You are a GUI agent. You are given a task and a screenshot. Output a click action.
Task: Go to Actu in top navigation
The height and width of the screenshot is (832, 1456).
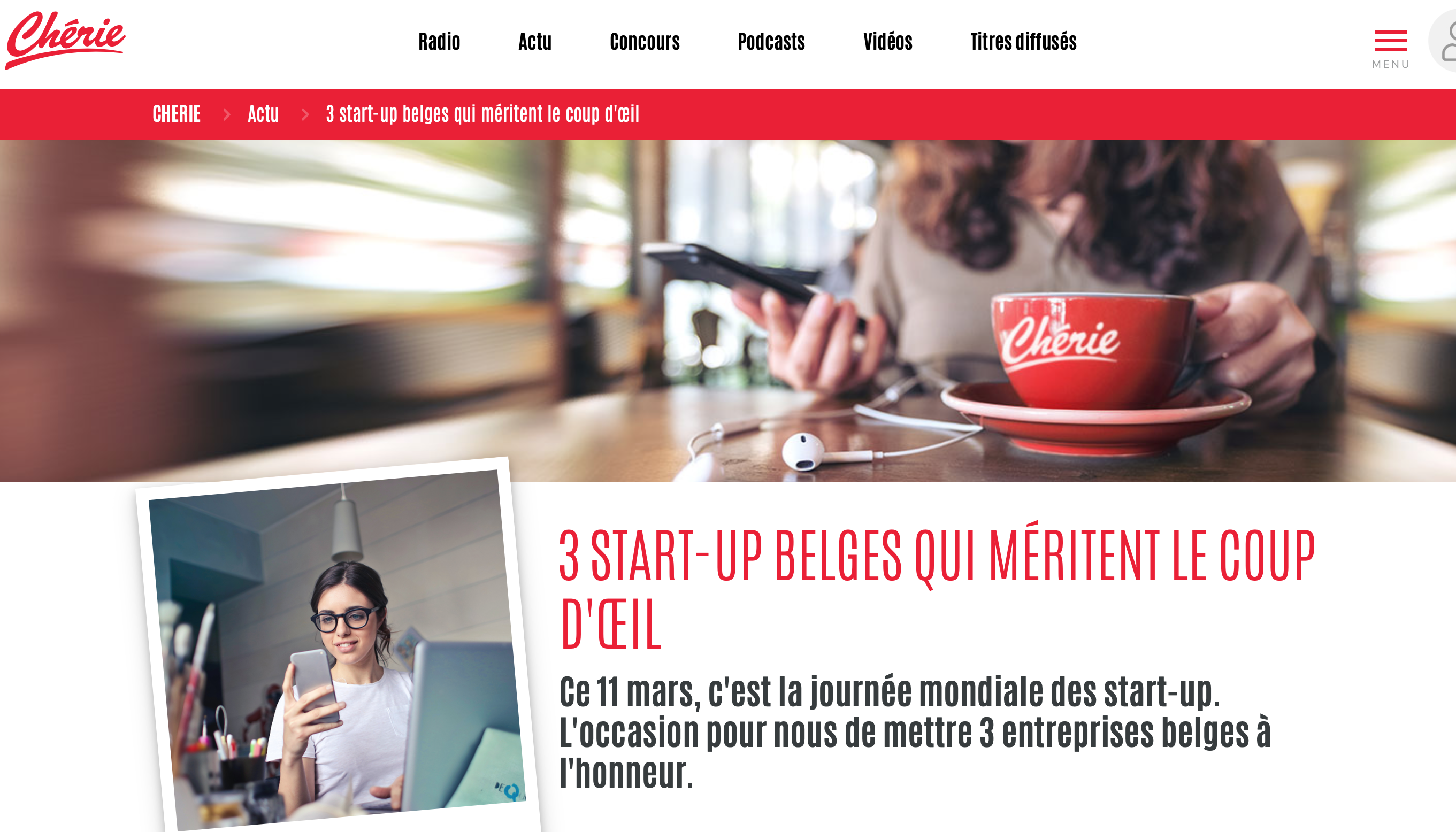tap(534, 41)
